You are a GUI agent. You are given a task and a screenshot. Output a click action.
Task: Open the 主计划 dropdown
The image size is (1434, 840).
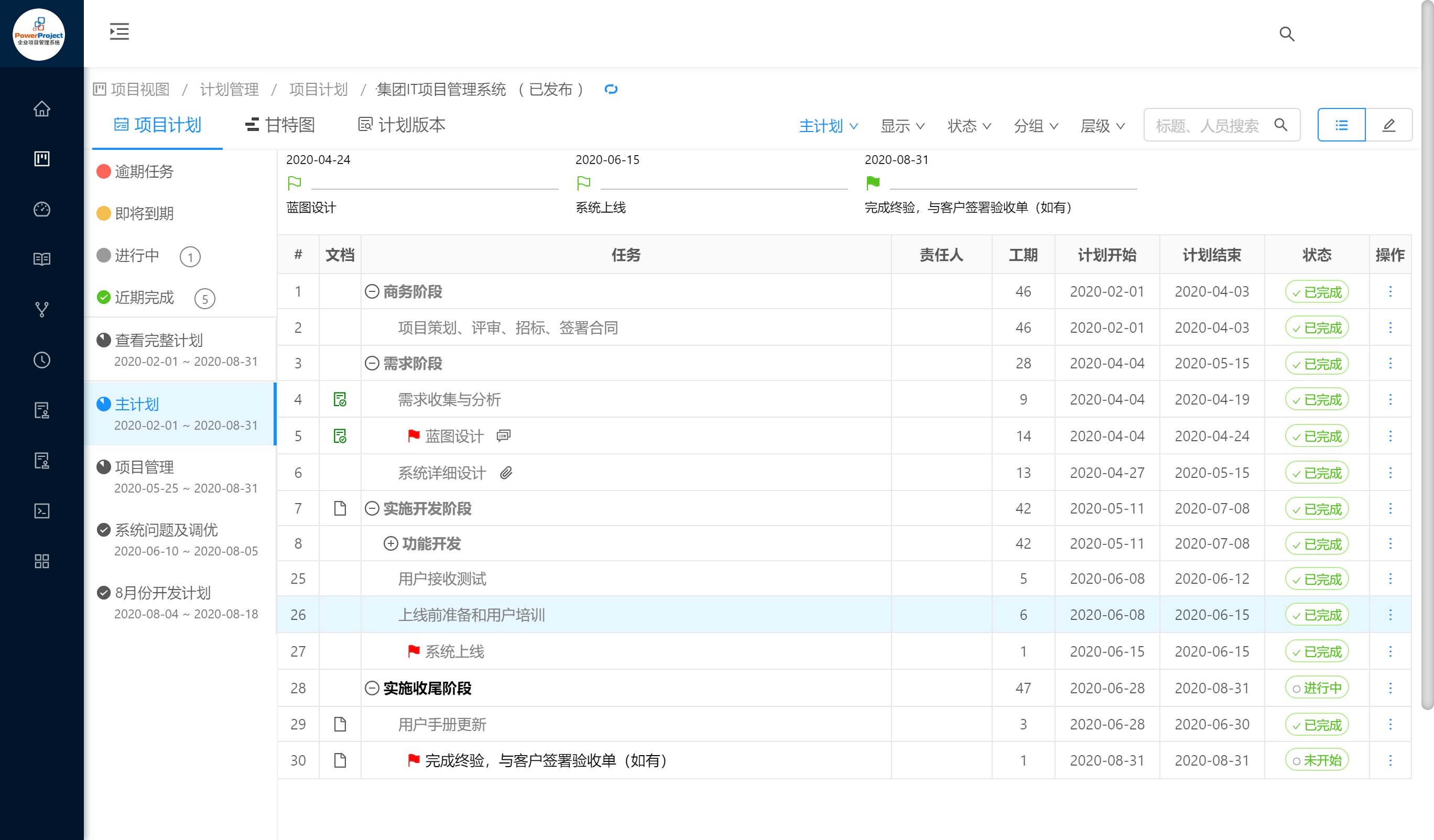tap(829, 126)
